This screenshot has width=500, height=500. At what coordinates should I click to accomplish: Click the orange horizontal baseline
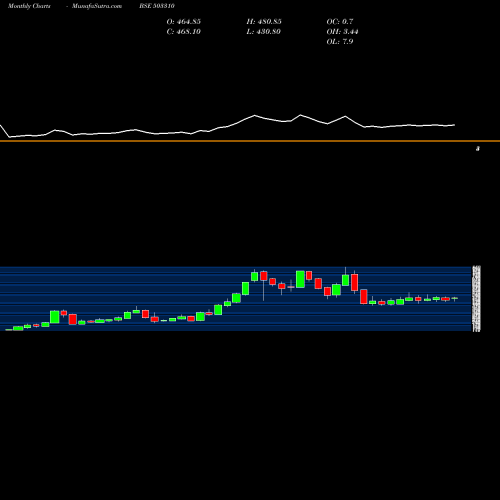click(x=250, y=141)
